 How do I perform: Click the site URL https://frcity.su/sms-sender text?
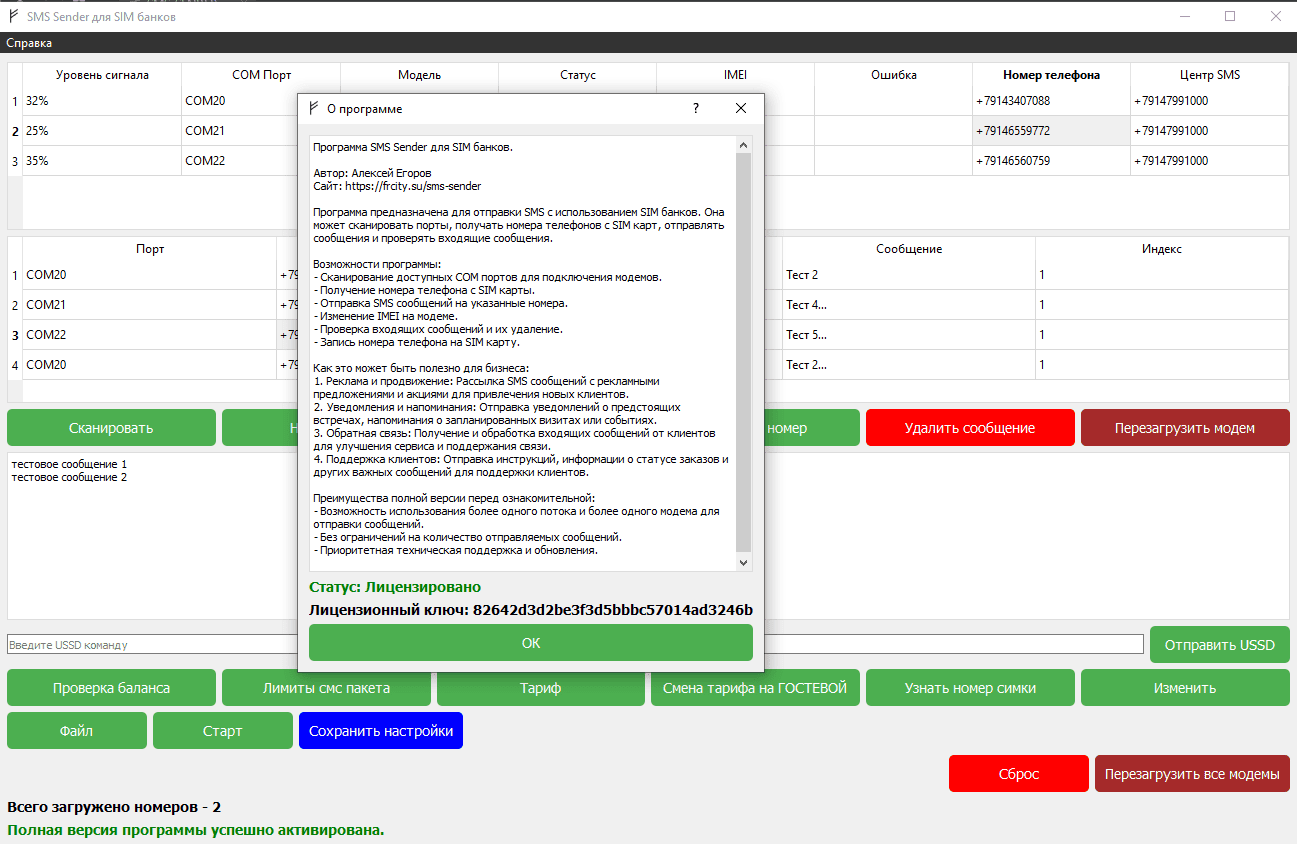(413, 186)
